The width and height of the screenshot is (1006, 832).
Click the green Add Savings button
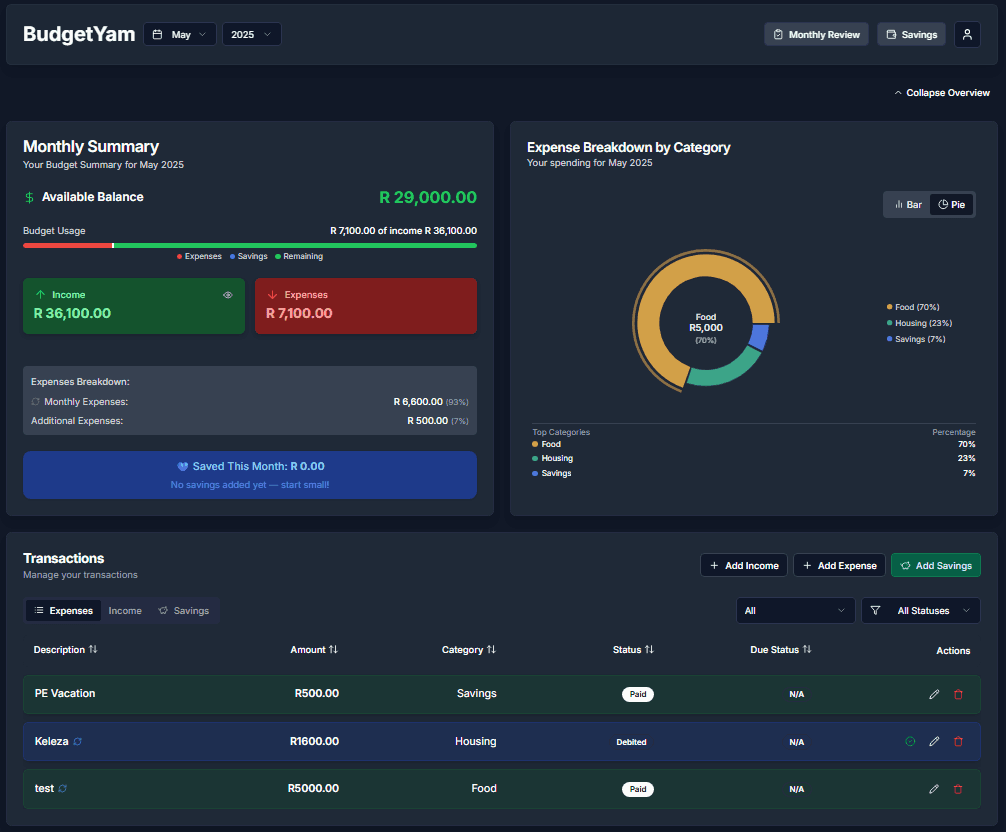pyautogui.click(x=935, y=565)
